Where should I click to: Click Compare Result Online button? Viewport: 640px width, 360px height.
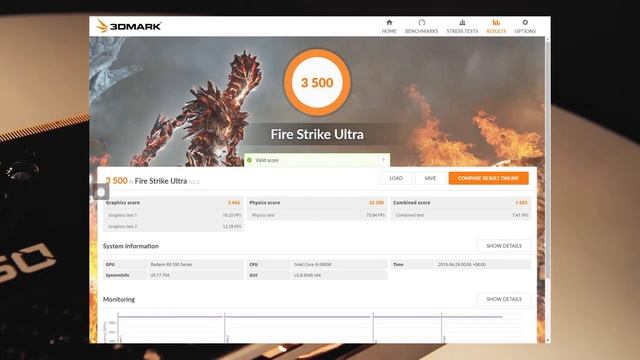coord(488,178)
